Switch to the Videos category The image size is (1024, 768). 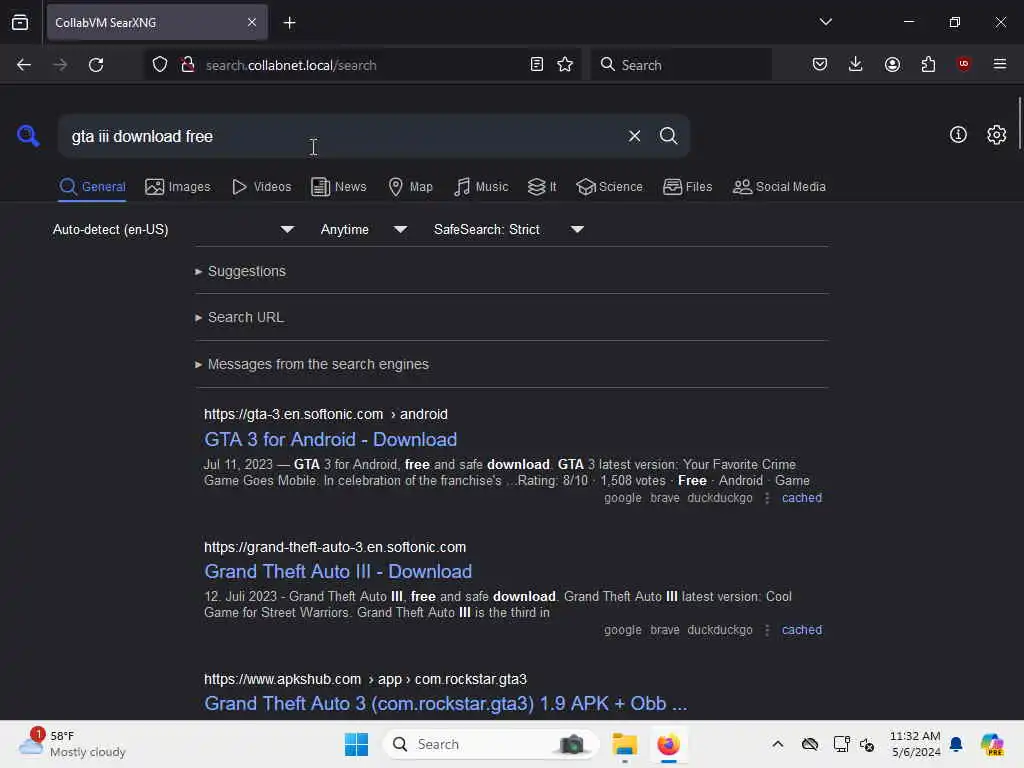point(261,187)
